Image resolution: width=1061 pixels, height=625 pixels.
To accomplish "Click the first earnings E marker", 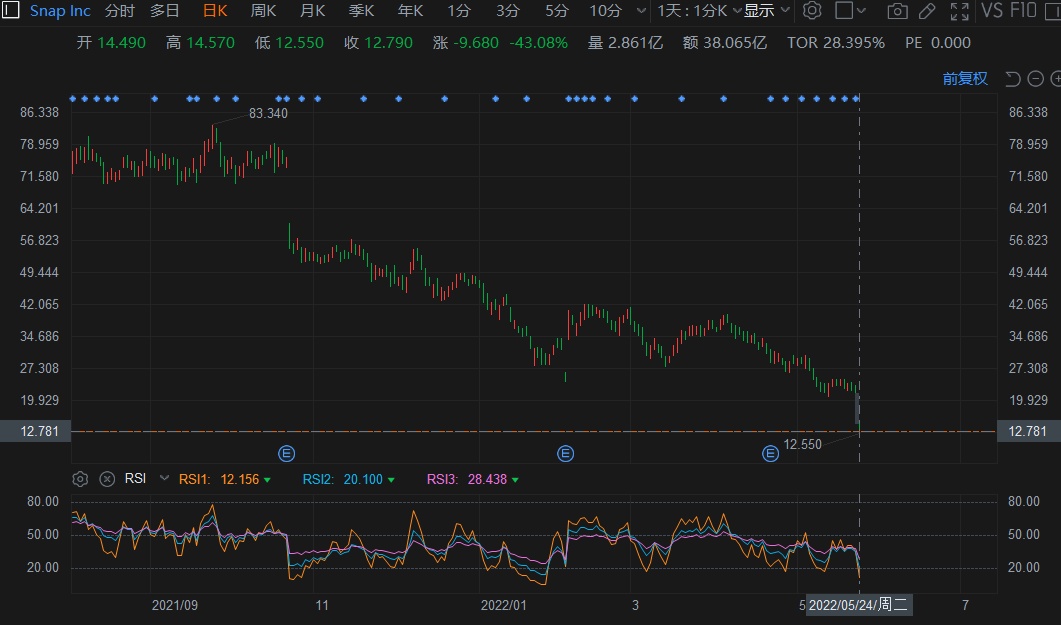I will pyautogui.click(x=286, y=454).
